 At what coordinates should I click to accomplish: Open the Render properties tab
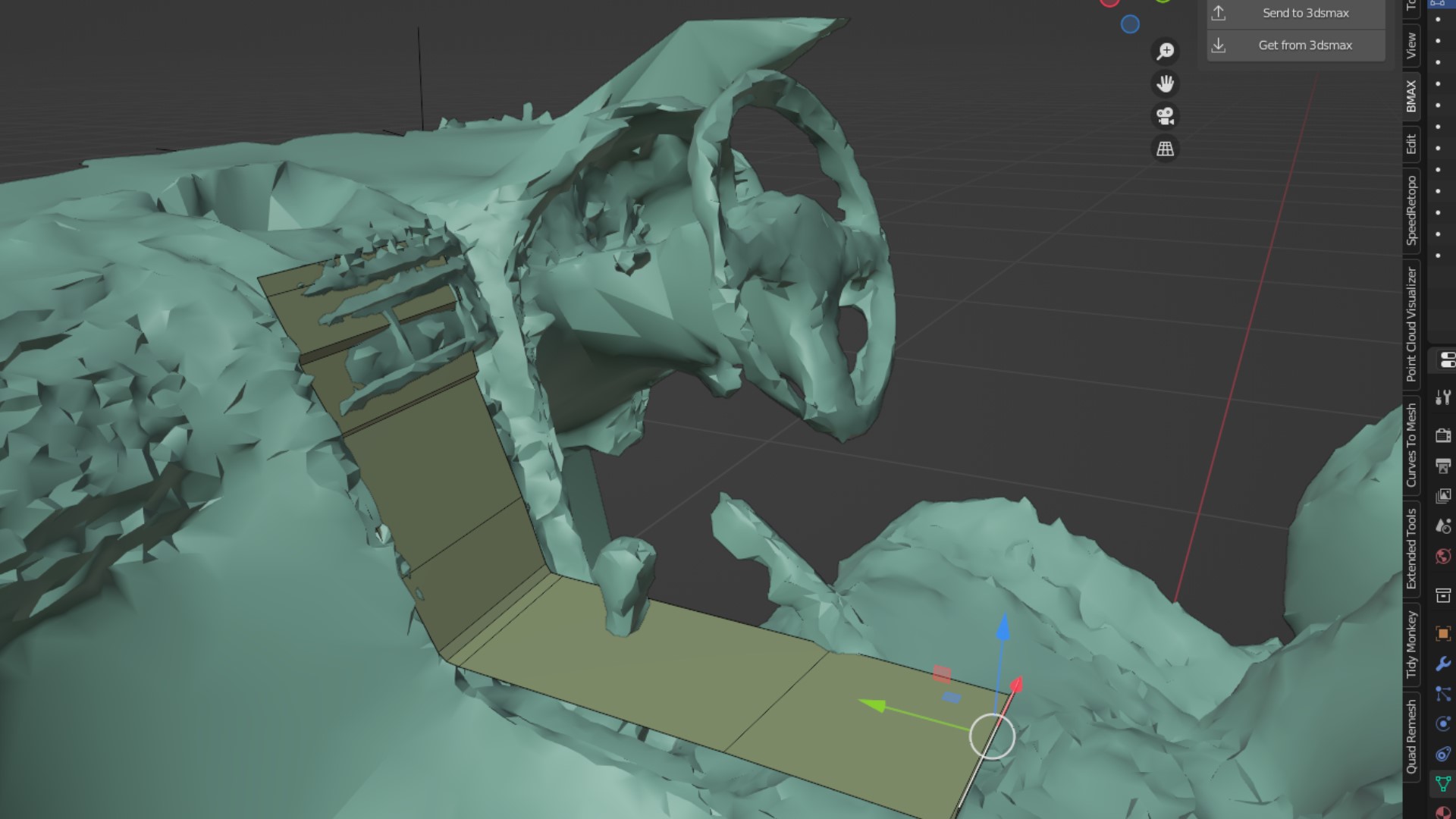pyautogui.click(x=1443, y=435)
